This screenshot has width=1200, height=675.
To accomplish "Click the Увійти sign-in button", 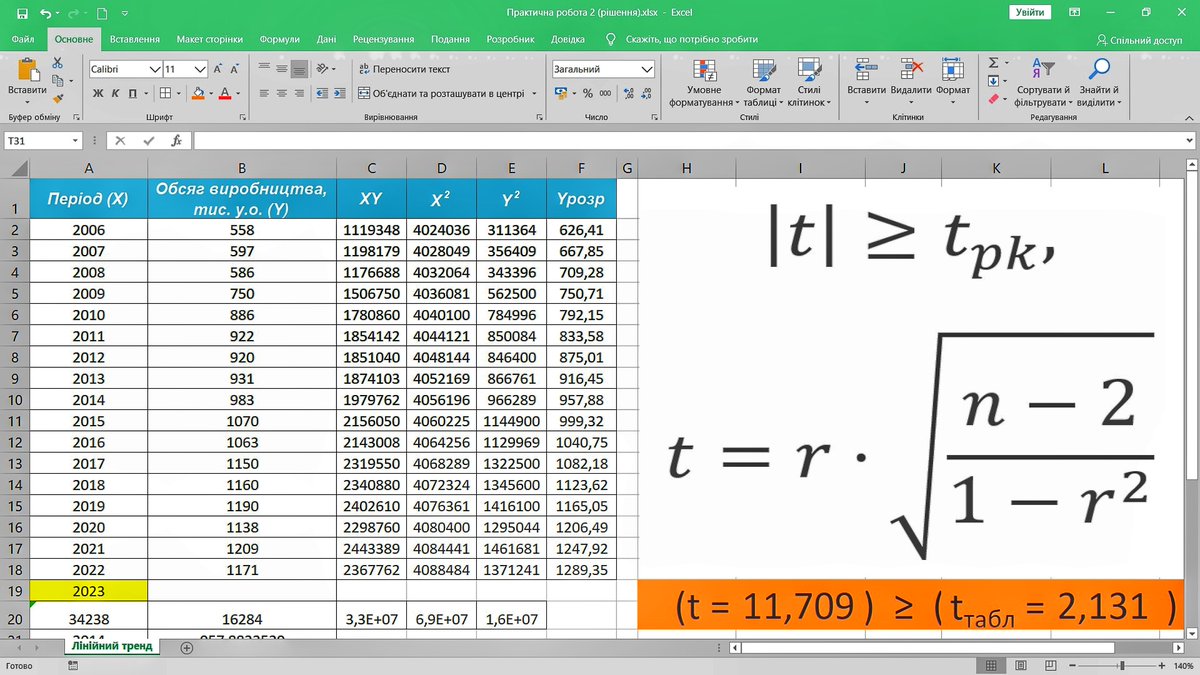I will pyautogui.click(x=1030, y=13).
